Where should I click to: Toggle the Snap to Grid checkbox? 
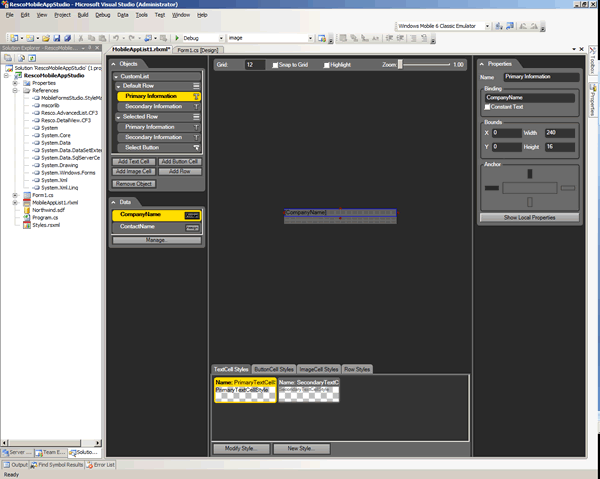275,65
